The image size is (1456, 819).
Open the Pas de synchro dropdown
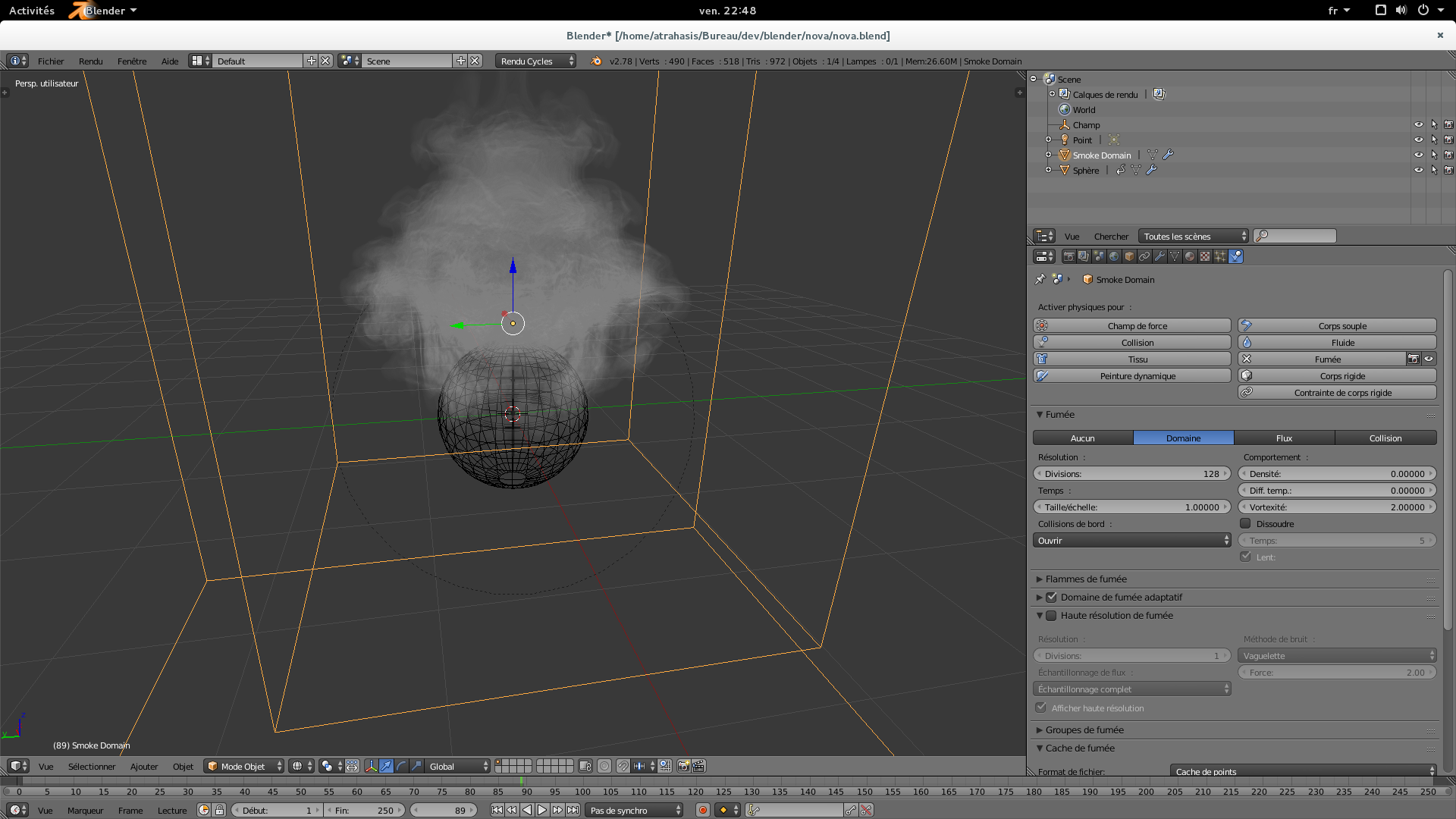(634, 810)
